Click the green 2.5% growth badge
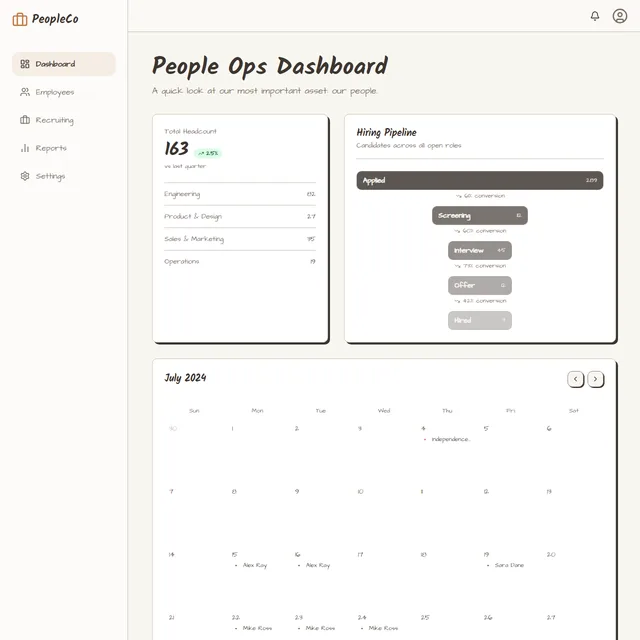The image size is (640, 640). coord(208,153)
